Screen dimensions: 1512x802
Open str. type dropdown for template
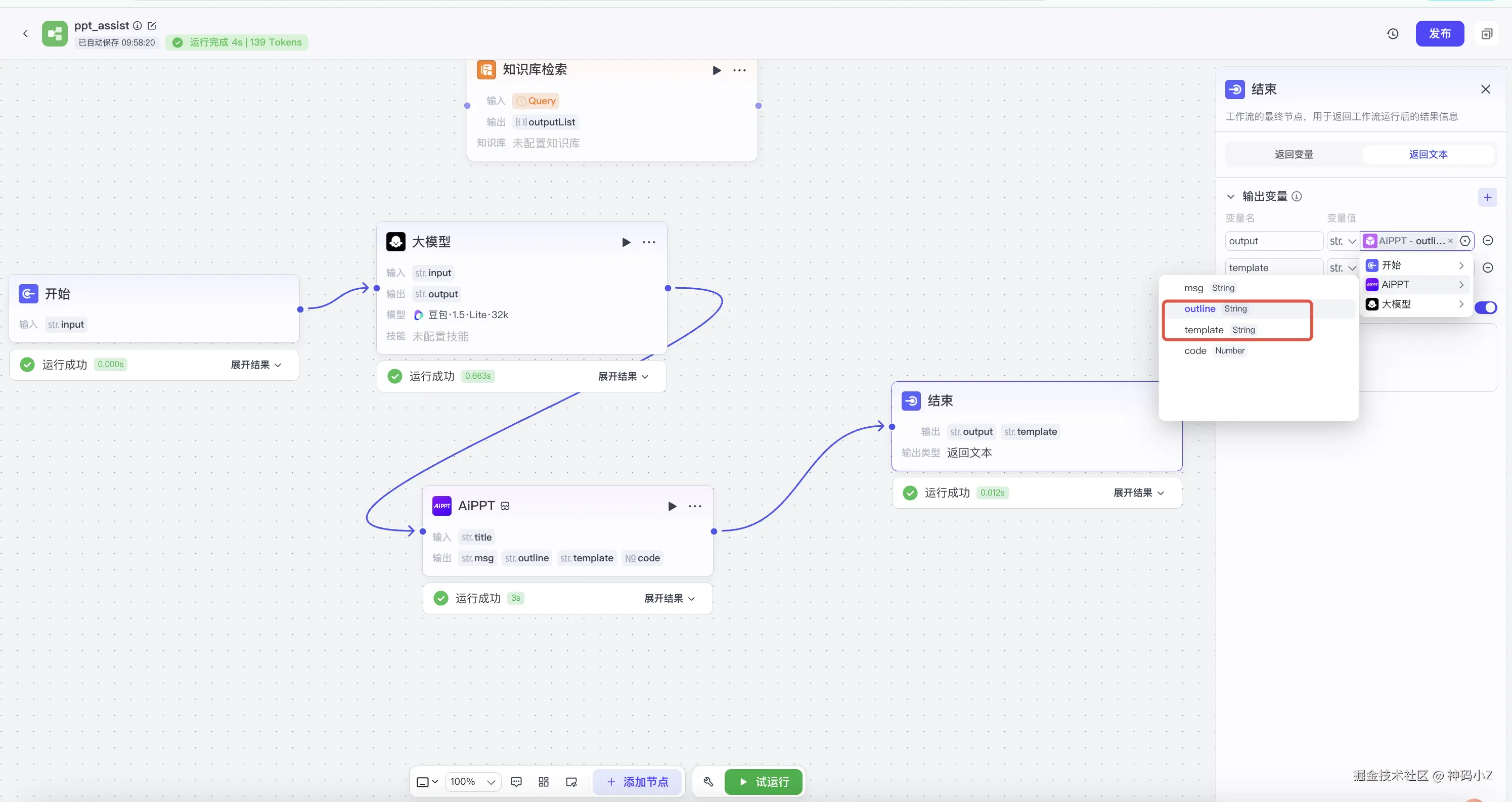pos(1342,268)
